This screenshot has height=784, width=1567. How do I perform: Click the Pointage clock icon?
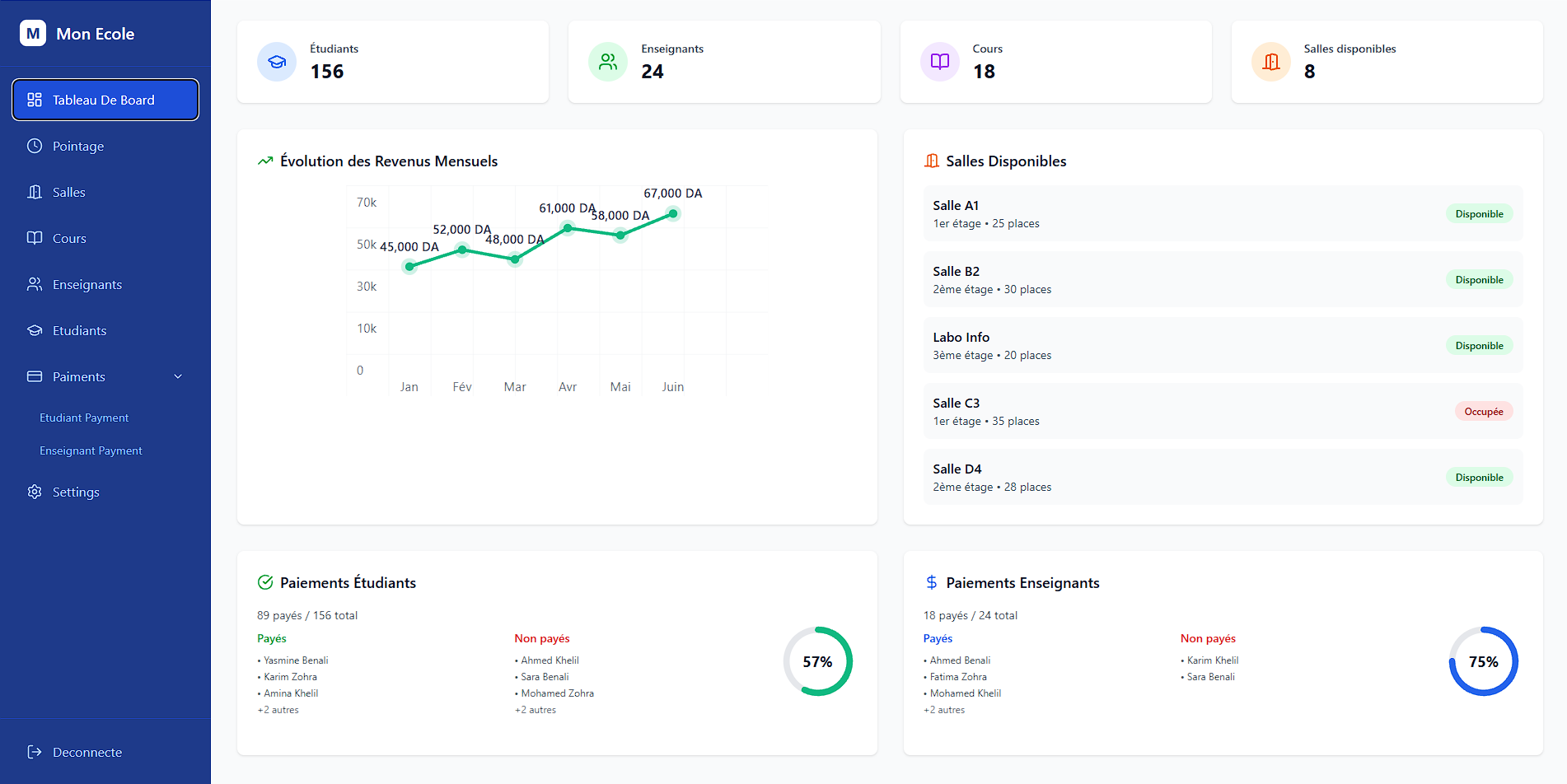35,146
